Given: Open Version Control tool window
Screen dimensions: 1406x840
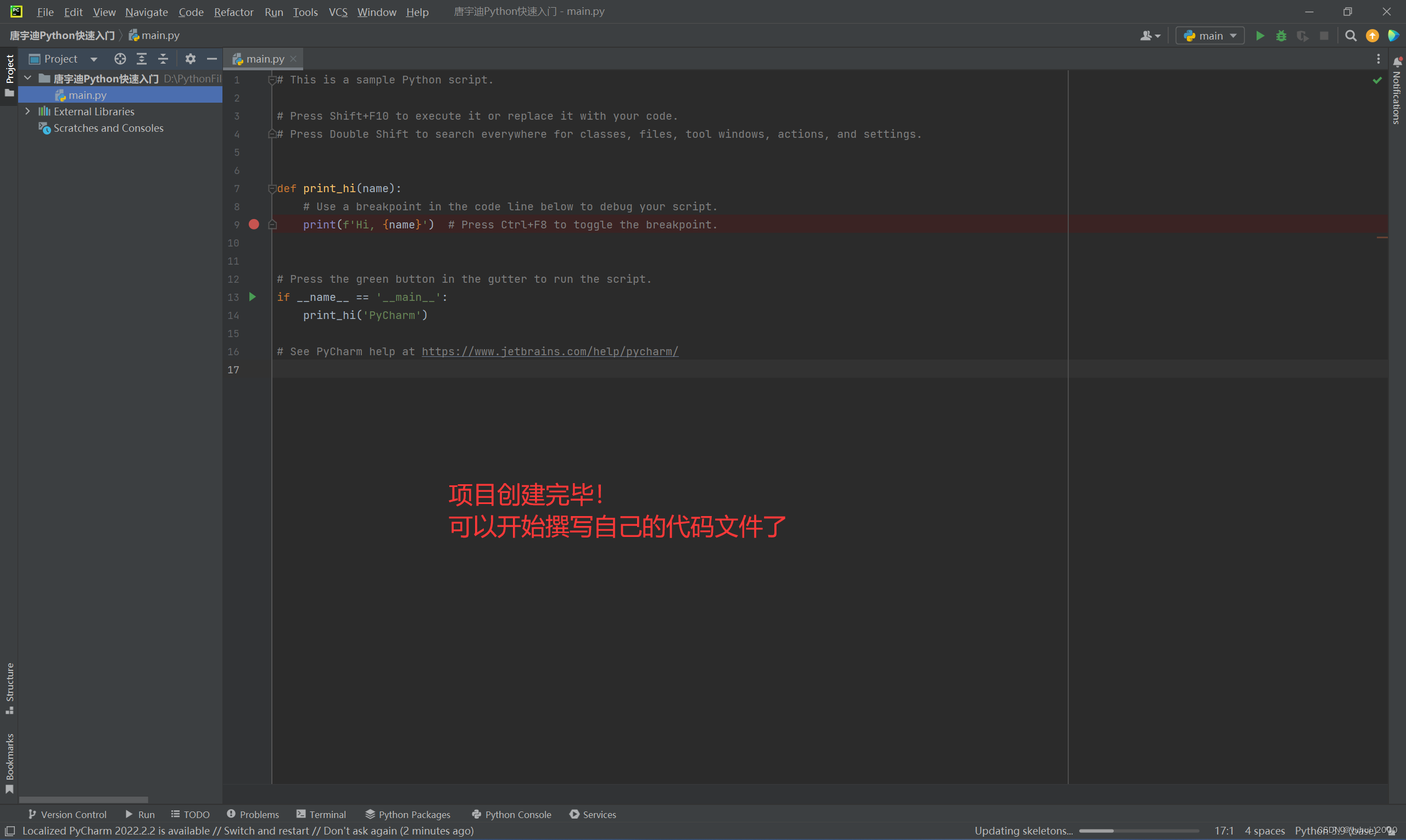Looking at the screenshot, I should click(68, 814).
